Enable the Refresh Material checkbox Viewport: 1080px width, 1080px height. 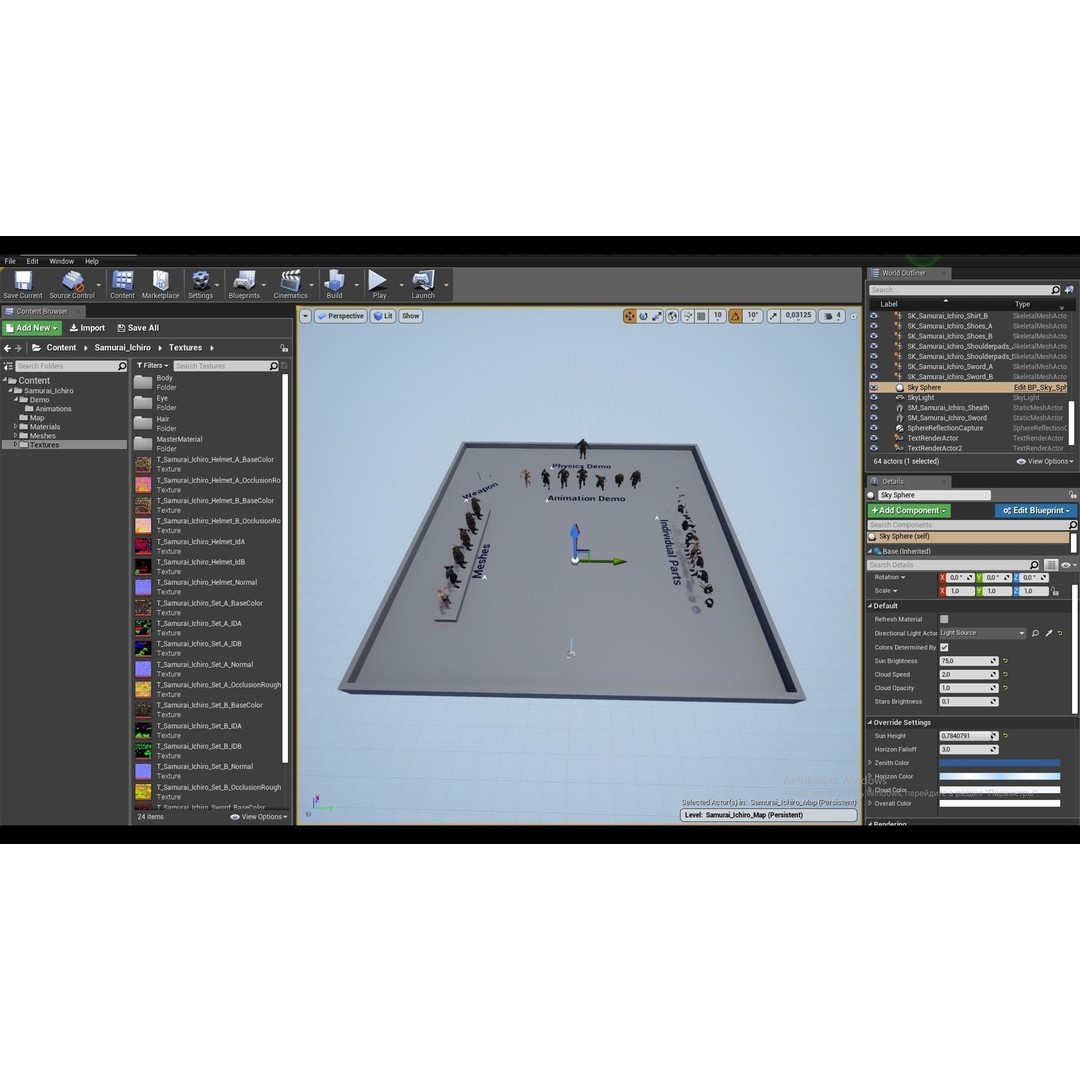click(x=944, y=619)
